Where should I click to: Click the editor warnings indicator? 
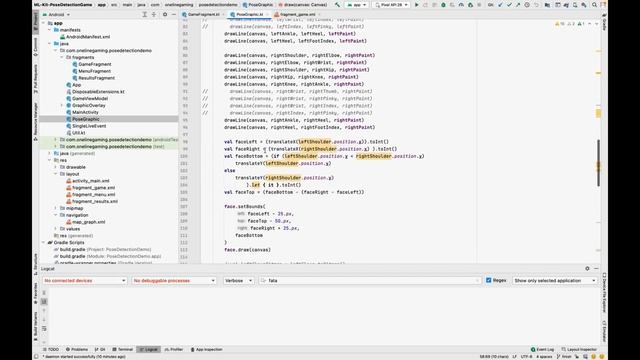coord(570,24)
